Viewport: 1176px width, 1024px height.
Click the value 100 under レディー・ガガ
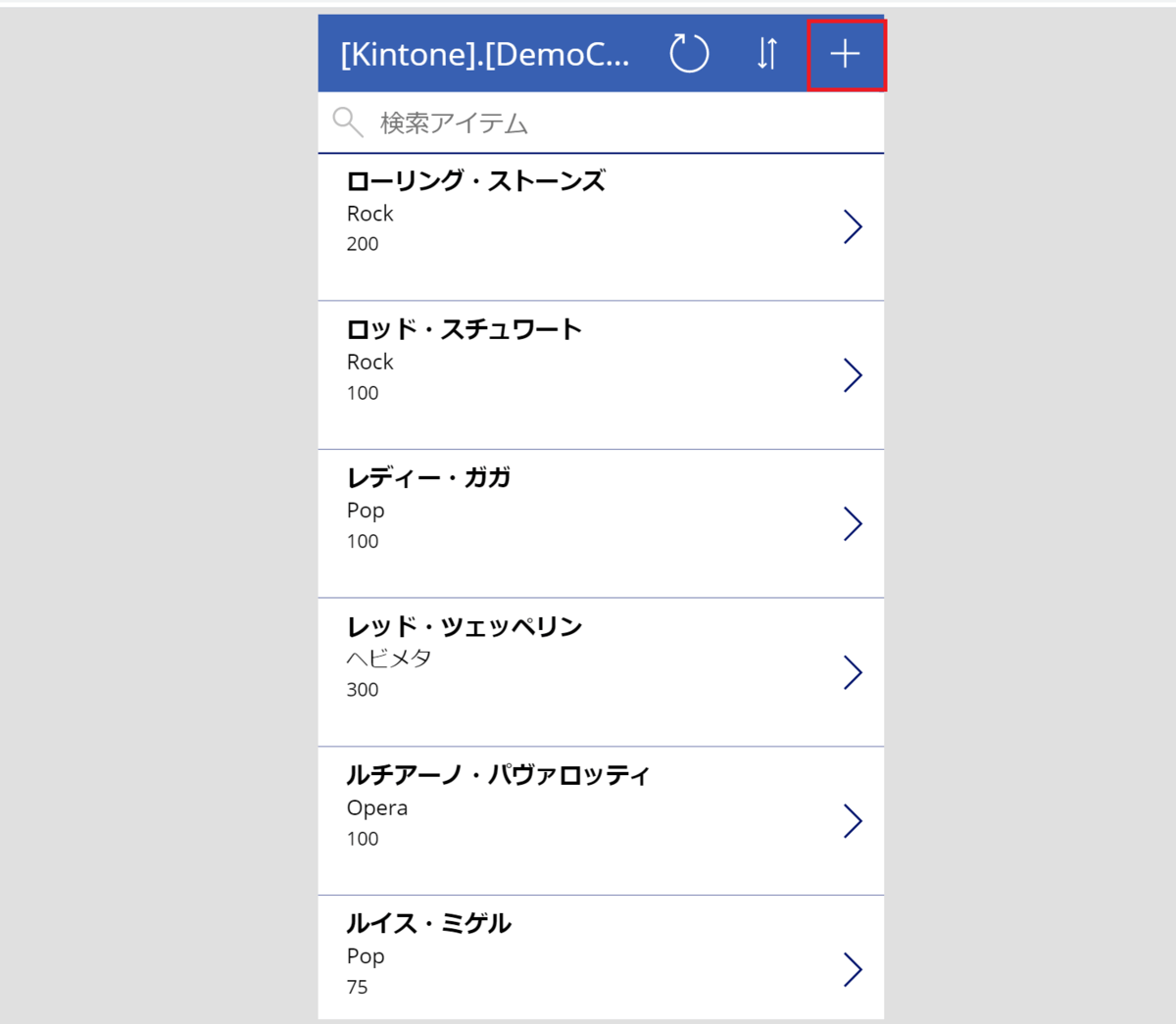[x=363, y=541]
